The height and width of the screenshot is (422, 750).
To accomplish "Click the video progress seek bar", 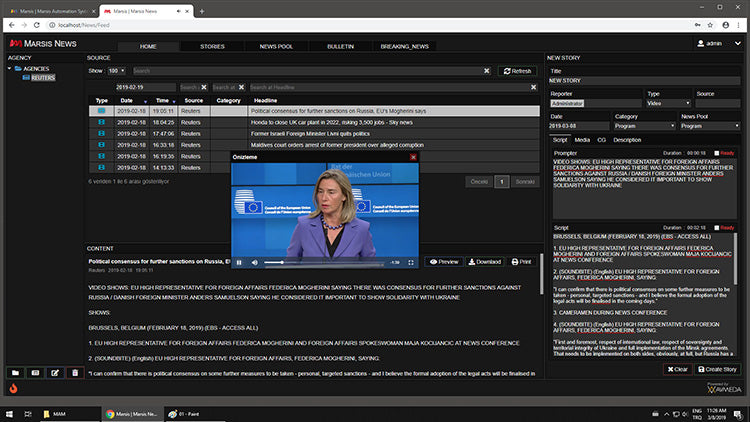I will pyautogui.click(x=320, y=262).
